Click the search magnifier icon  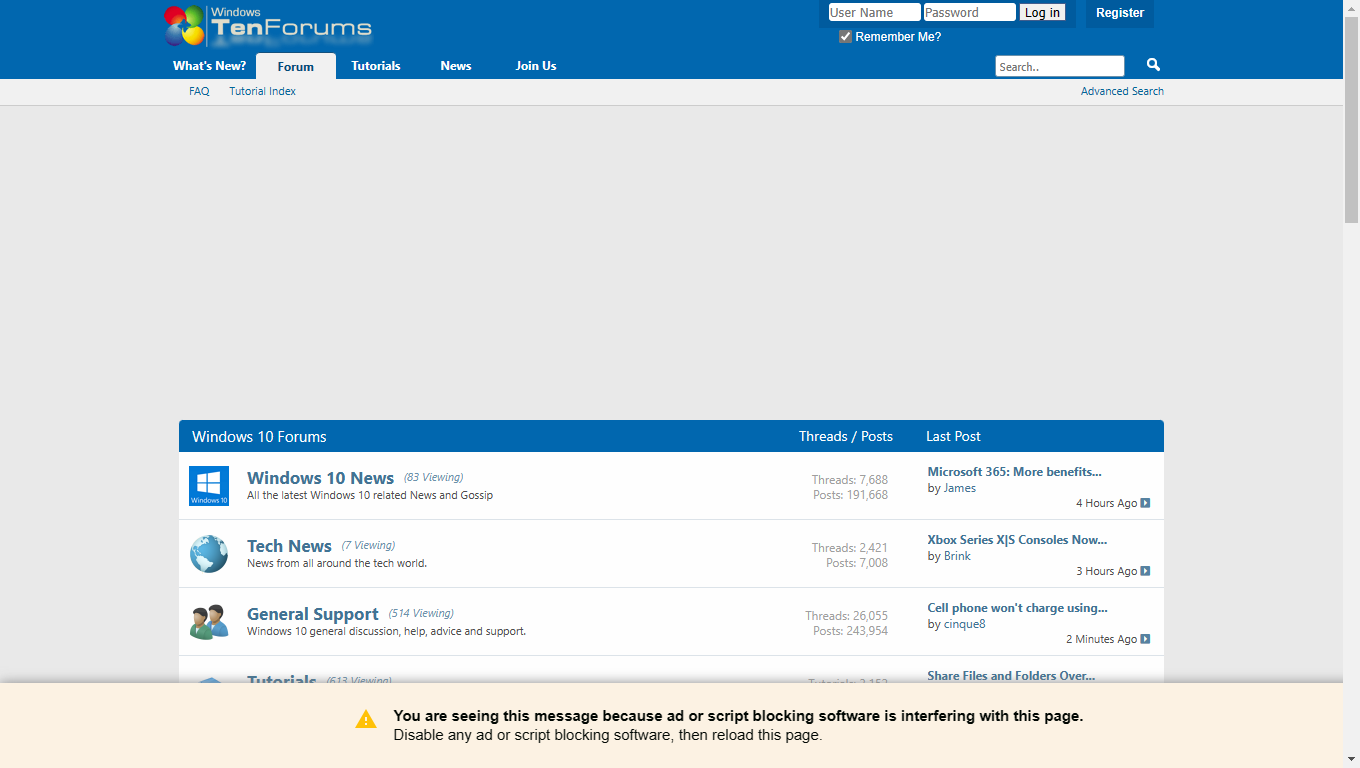[1152, 64]
